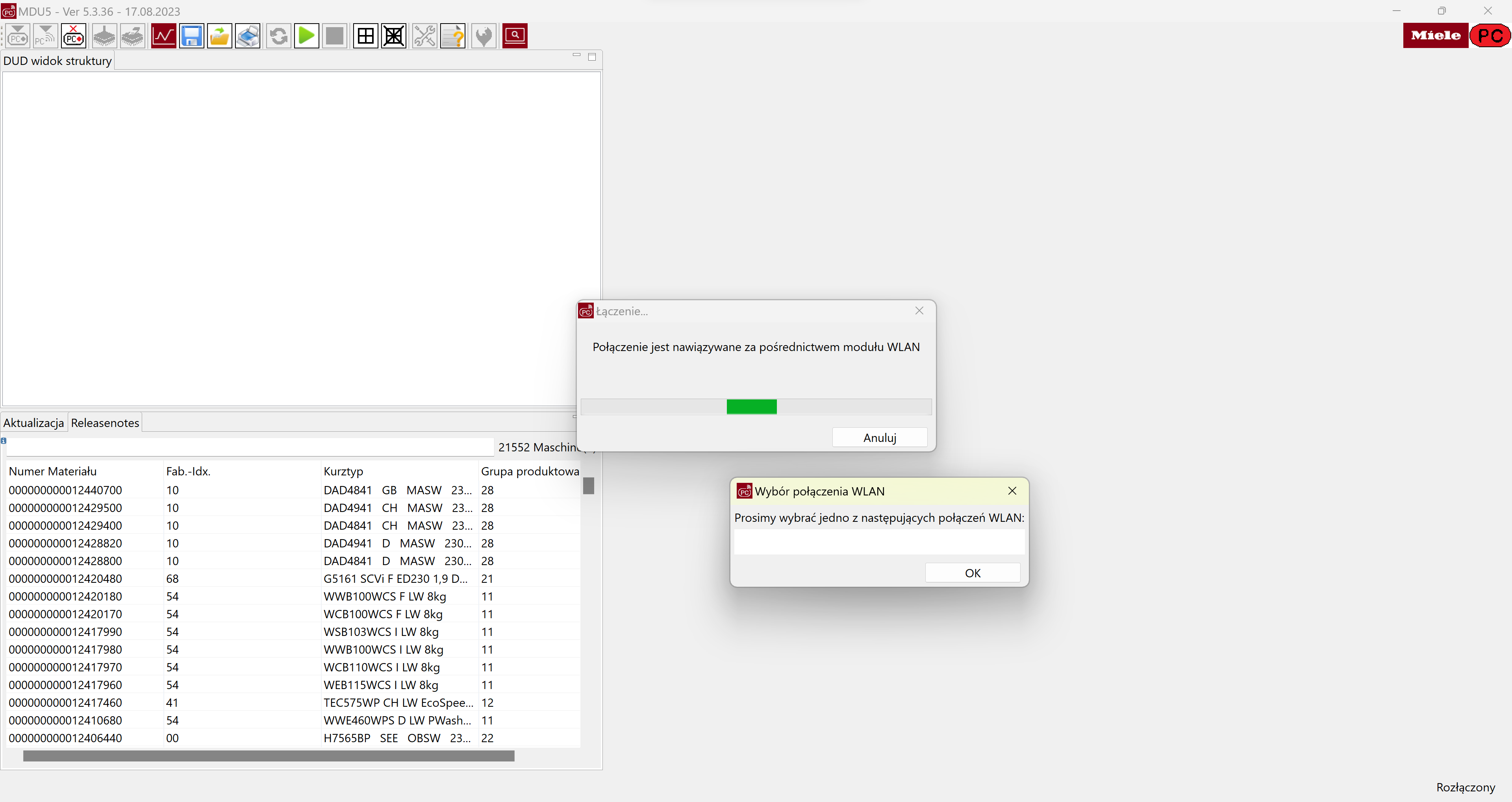Click the crossed-out grid icon
The width and height of the screenshot is (1512, 802).
[393, 36]
